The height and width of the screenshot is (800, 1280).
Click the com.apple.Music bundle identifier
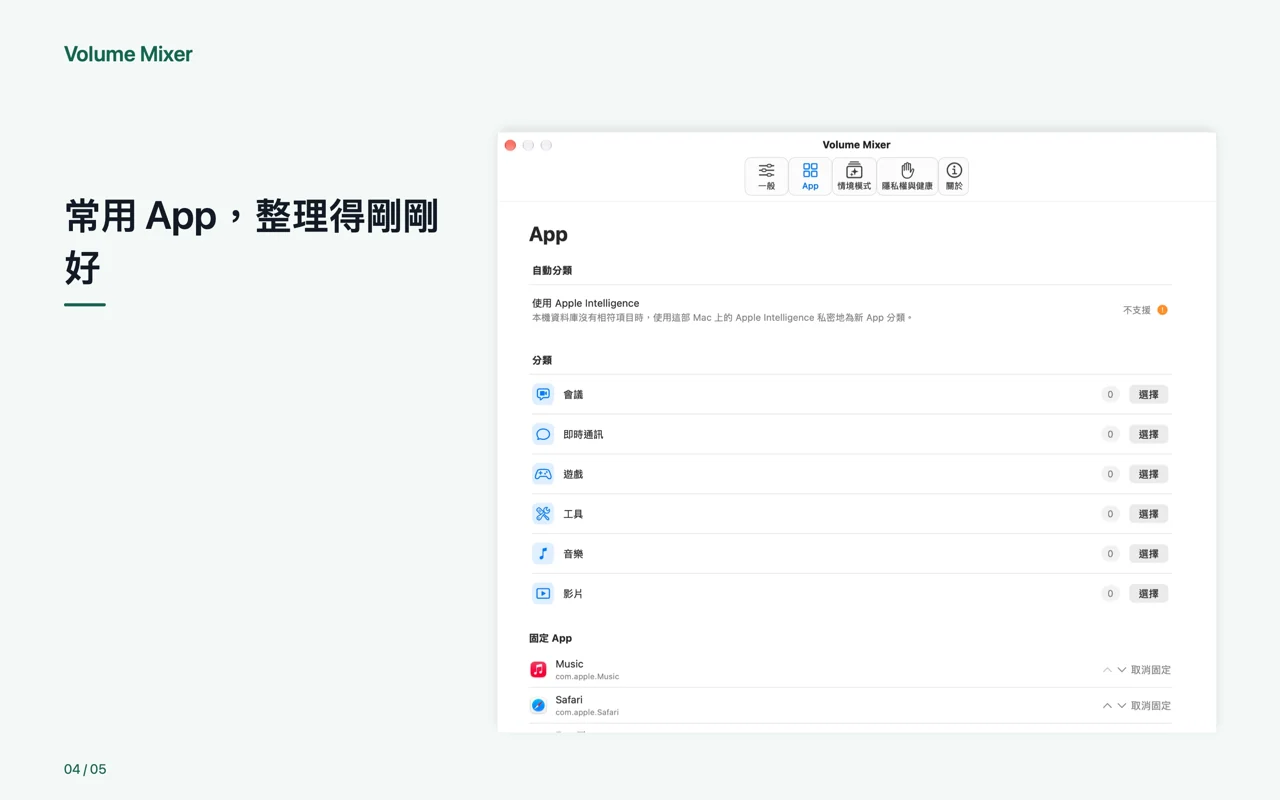587,677
